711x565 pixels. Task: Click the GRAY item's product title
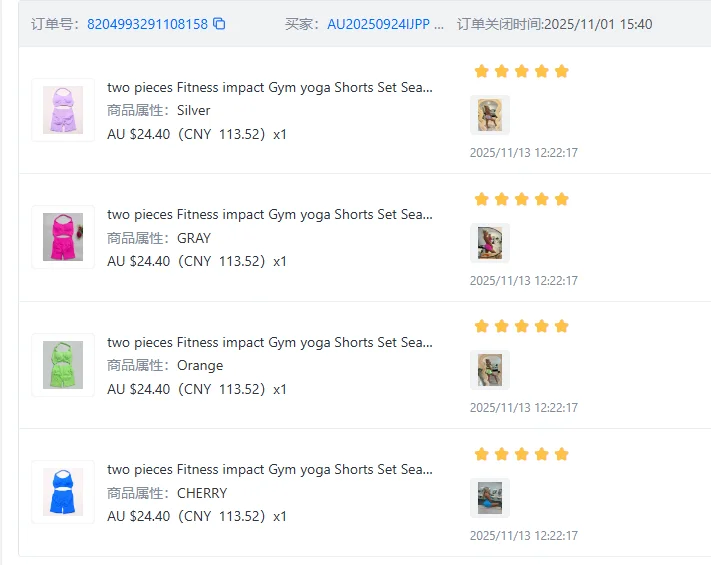270,214
